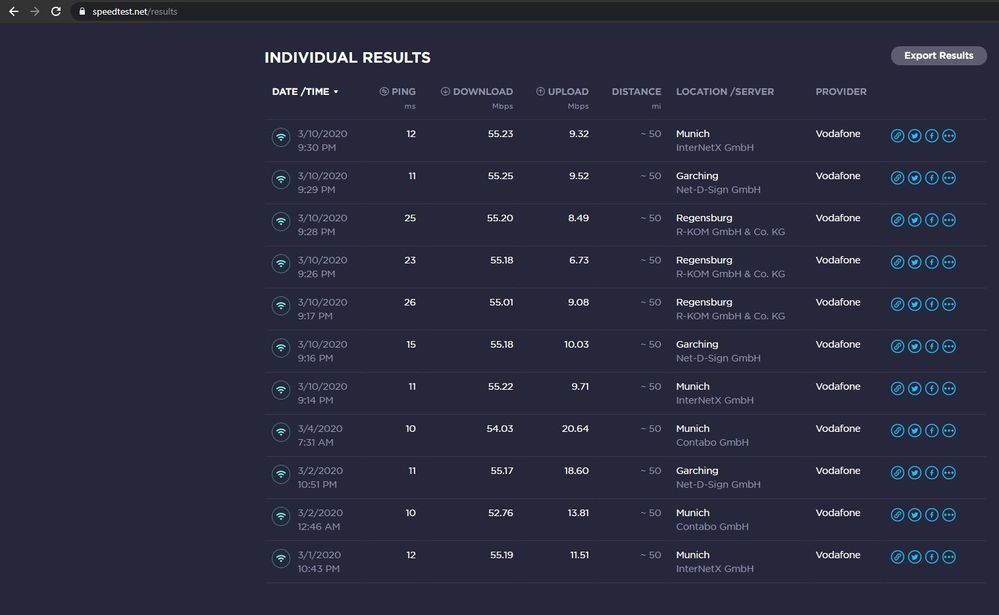Screen dimensions: 999x615
Task: Share 9:29 PM result on Facebook
Action: click(931, 178)
